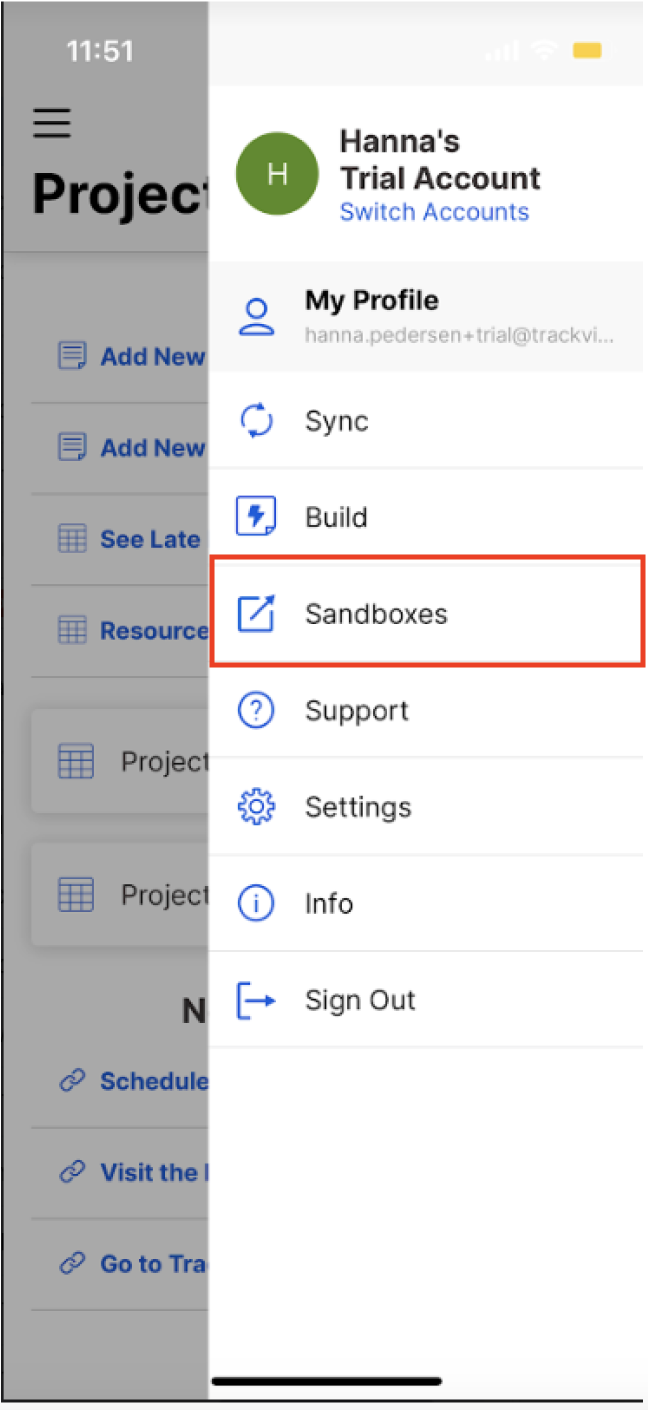Select Sandboxes from the side menu
Viewport: 648px width, 1410px height.
(x=376, y=613)
